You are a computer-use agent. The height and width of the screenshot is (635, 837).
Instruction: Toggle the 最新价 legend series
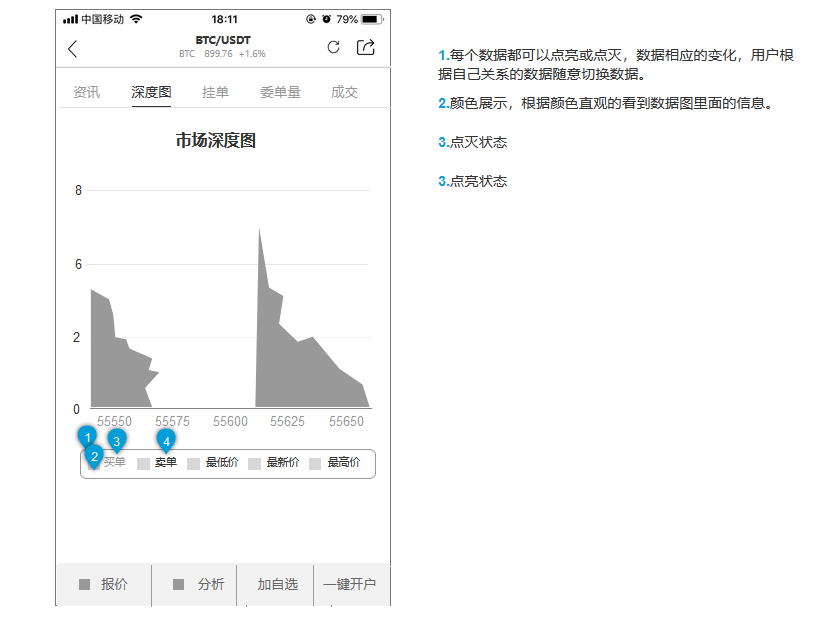(283, 463)
